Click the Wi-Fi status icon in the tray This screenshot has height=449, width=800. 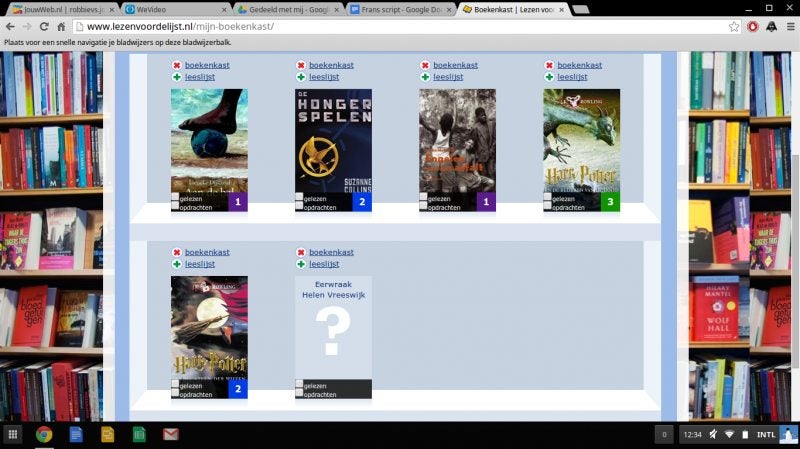(729, 435)
